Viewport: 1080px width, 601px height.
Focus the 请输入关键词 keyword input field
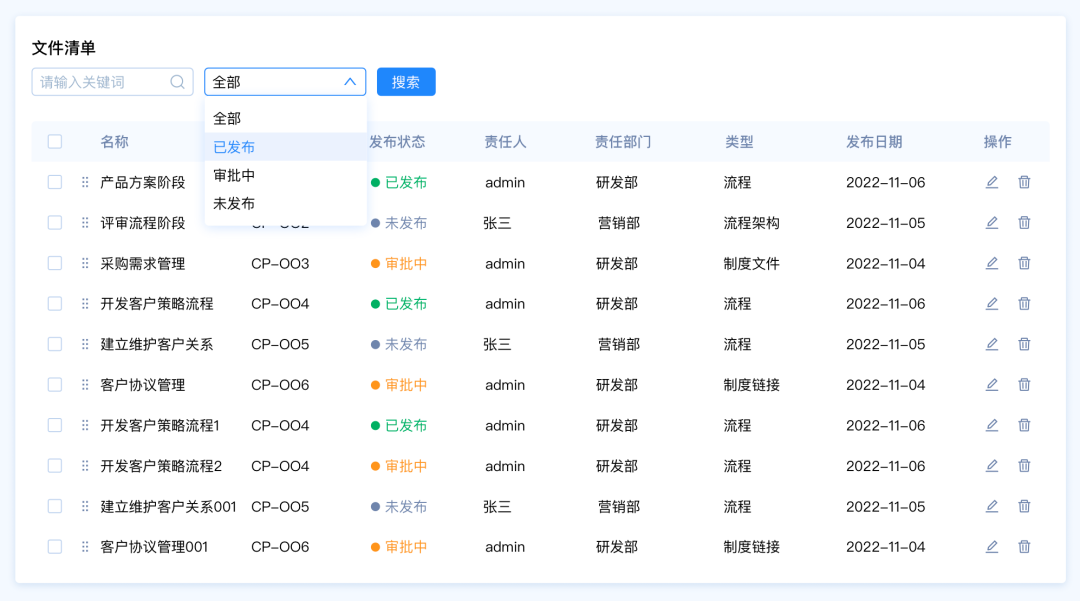tap(100, 82)
